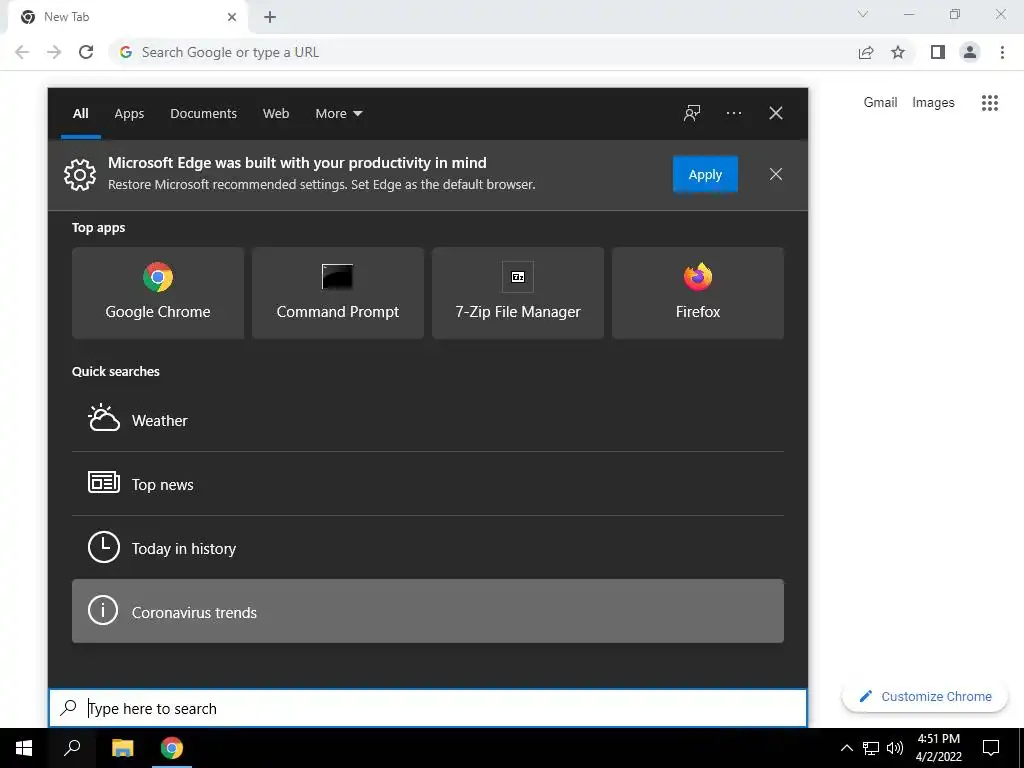Open Gmail link
Screen dimensions: 1024x768
pos(880,103)
